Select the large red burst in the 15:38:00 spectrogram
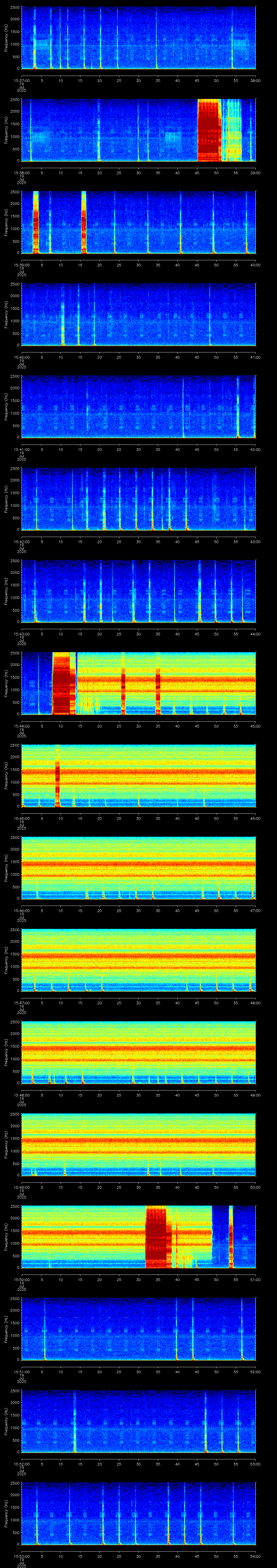 coord(209,130)
